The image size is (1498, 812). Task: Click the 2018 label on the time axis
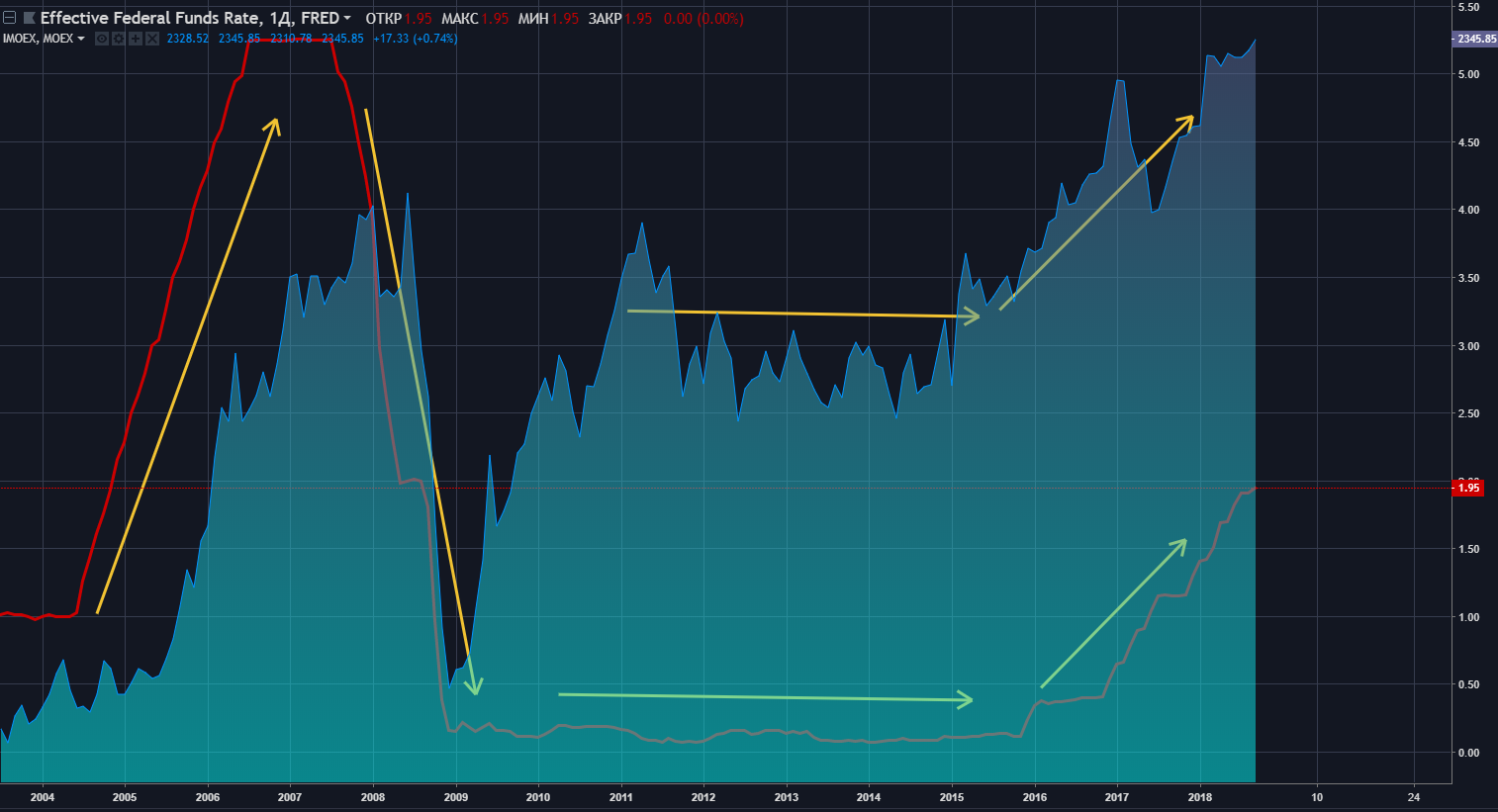pos(1199,797)
